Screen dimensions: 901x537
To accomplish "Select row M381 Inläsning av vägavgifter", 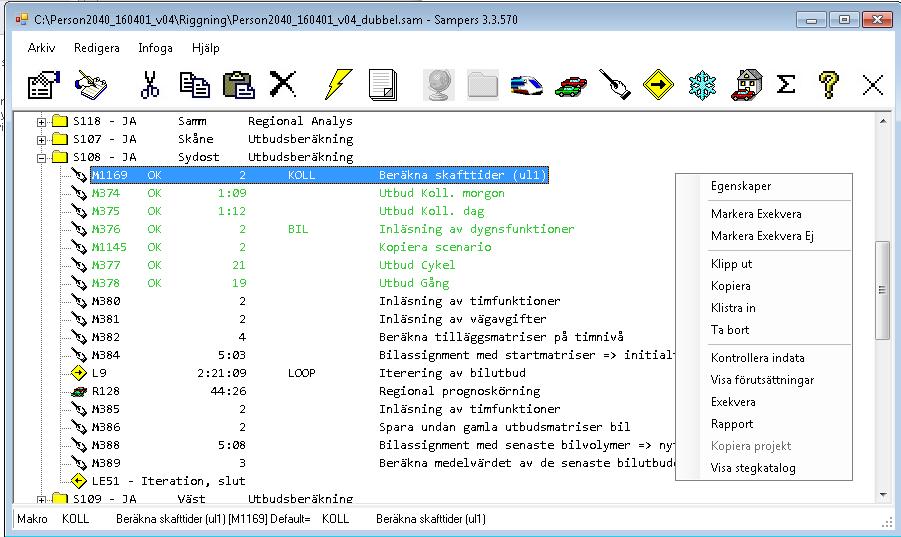I will (x=319, y=319).
